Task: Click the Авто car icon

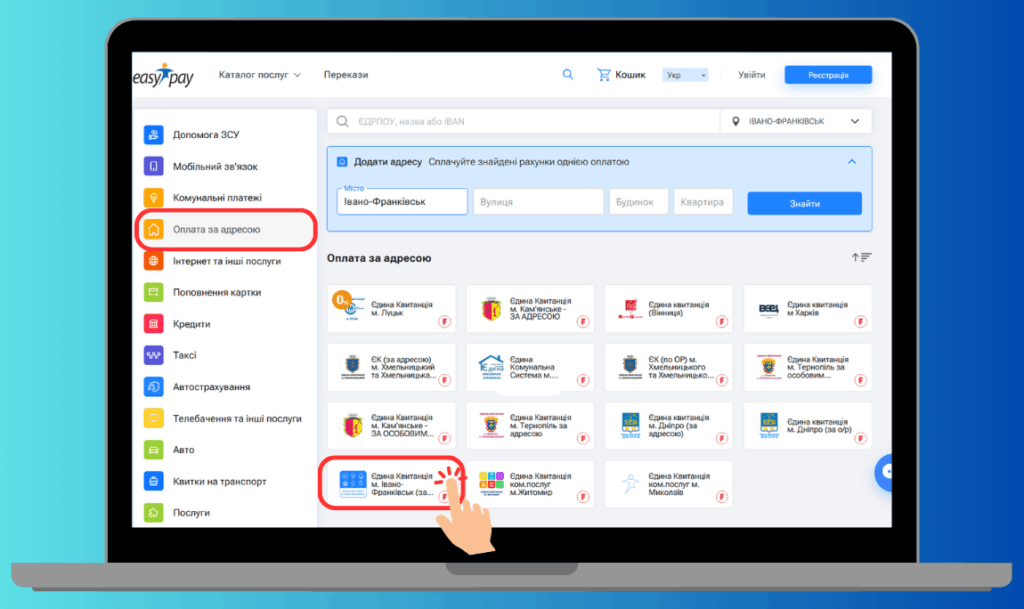Action: pyautogui.click(x=153, y=449)
